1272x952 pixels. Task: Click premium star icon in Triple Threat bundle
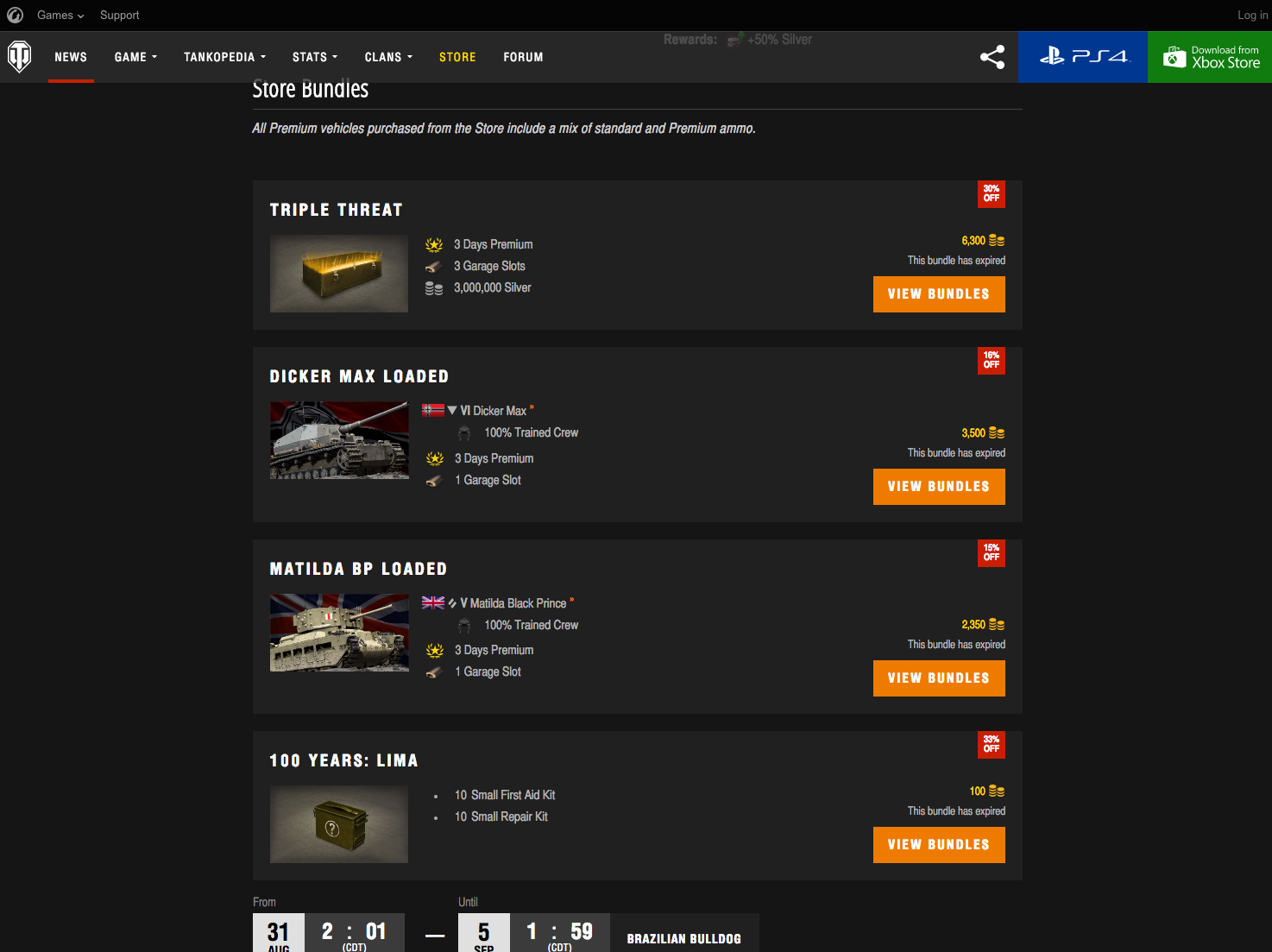coord(434,245)
